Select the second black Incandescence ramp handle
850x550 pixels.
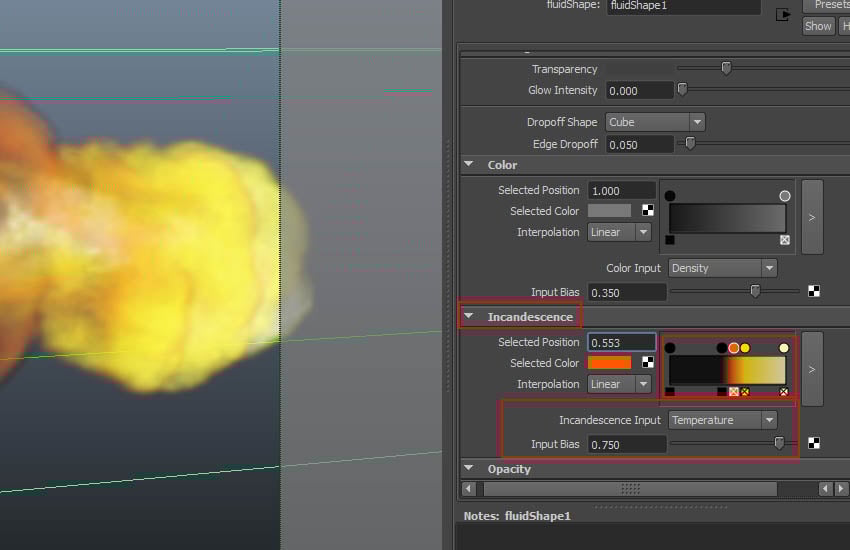pos(721,348)
